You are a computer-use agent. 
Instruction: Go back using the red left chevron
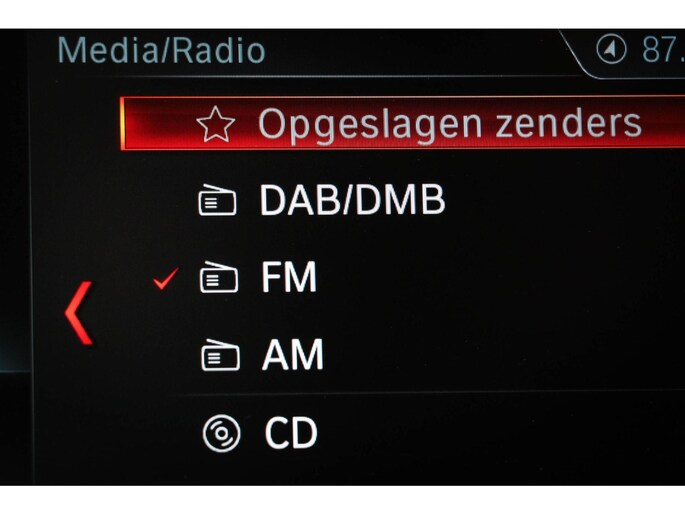pos(79,313)
